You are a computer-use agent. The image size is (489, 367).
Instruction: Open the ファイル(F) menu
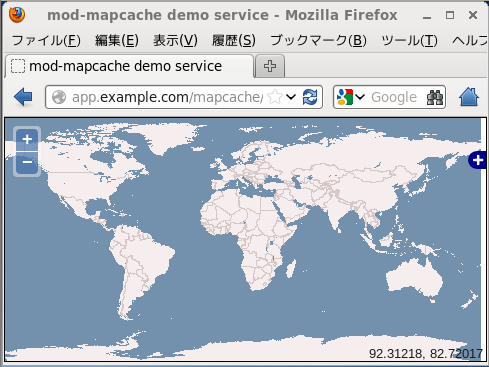(46, 41)
